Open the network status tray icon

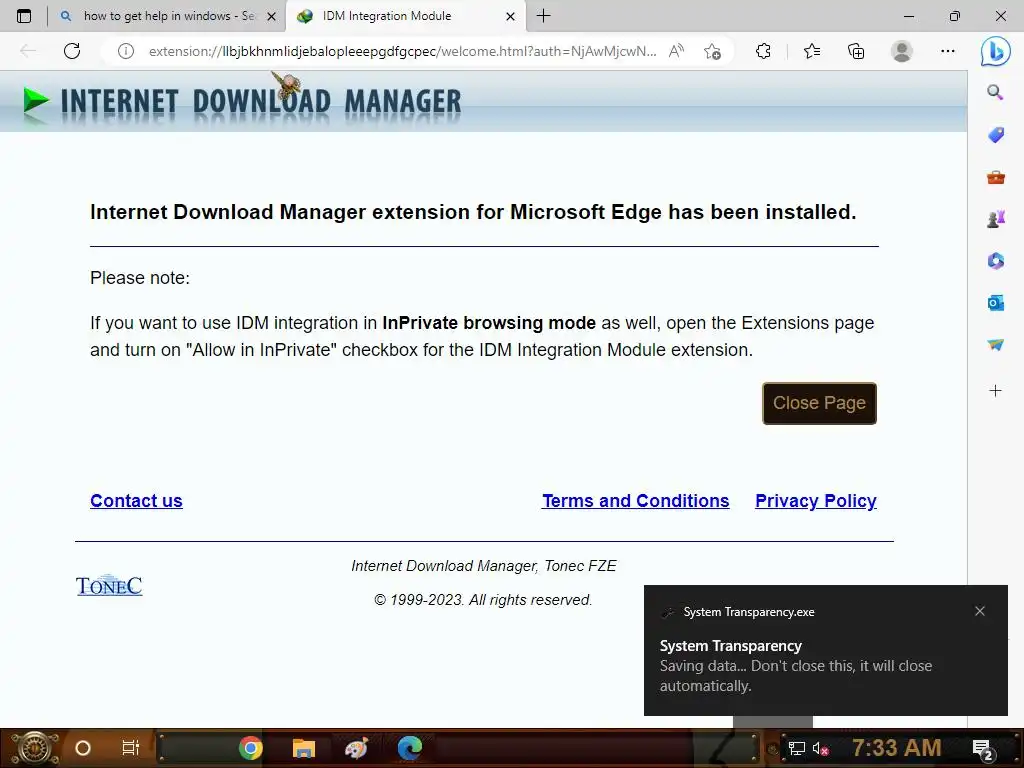797,748
